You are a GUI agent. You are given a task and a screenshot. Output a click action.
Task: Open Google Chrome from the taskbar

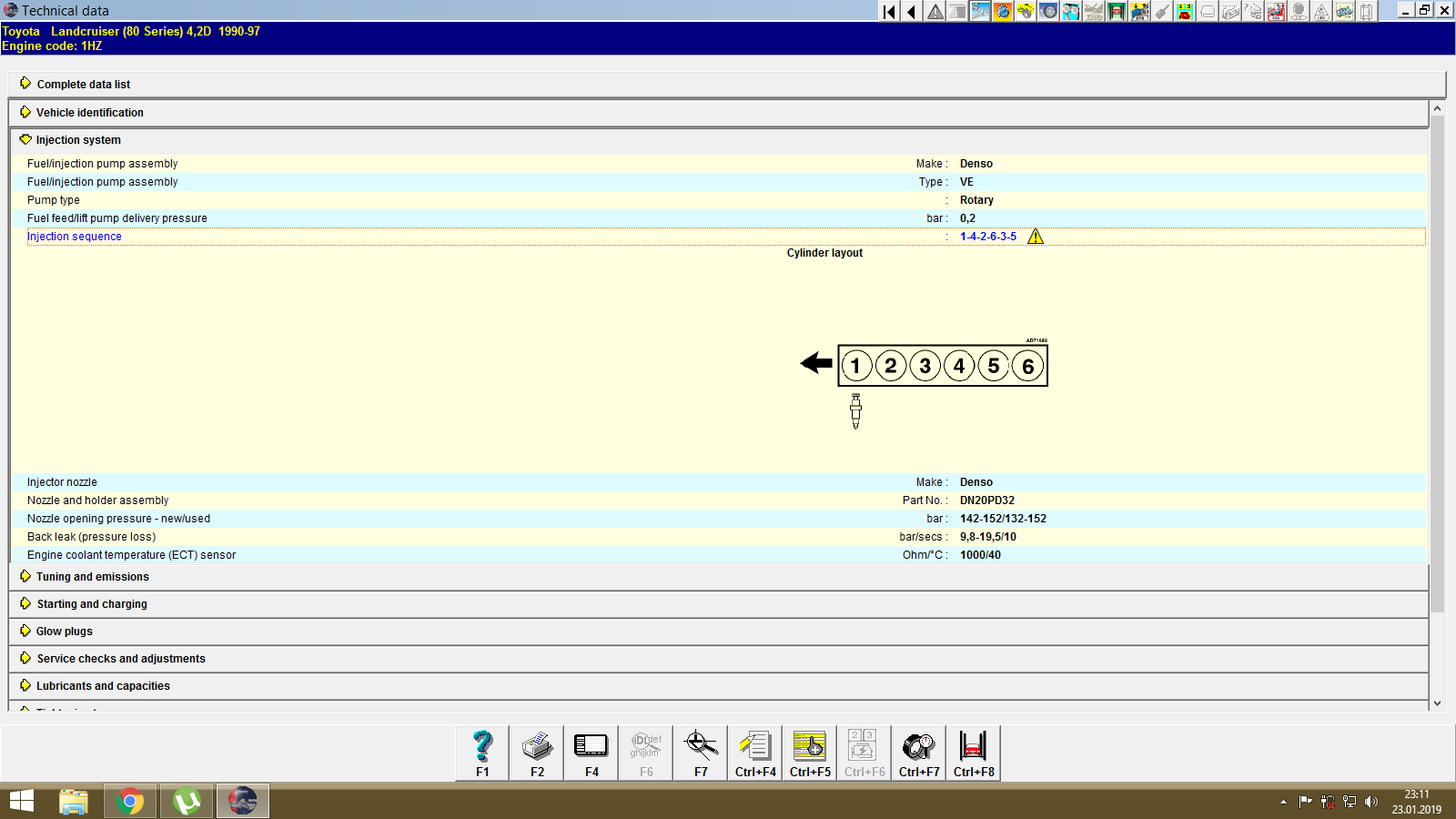point(129,801)
